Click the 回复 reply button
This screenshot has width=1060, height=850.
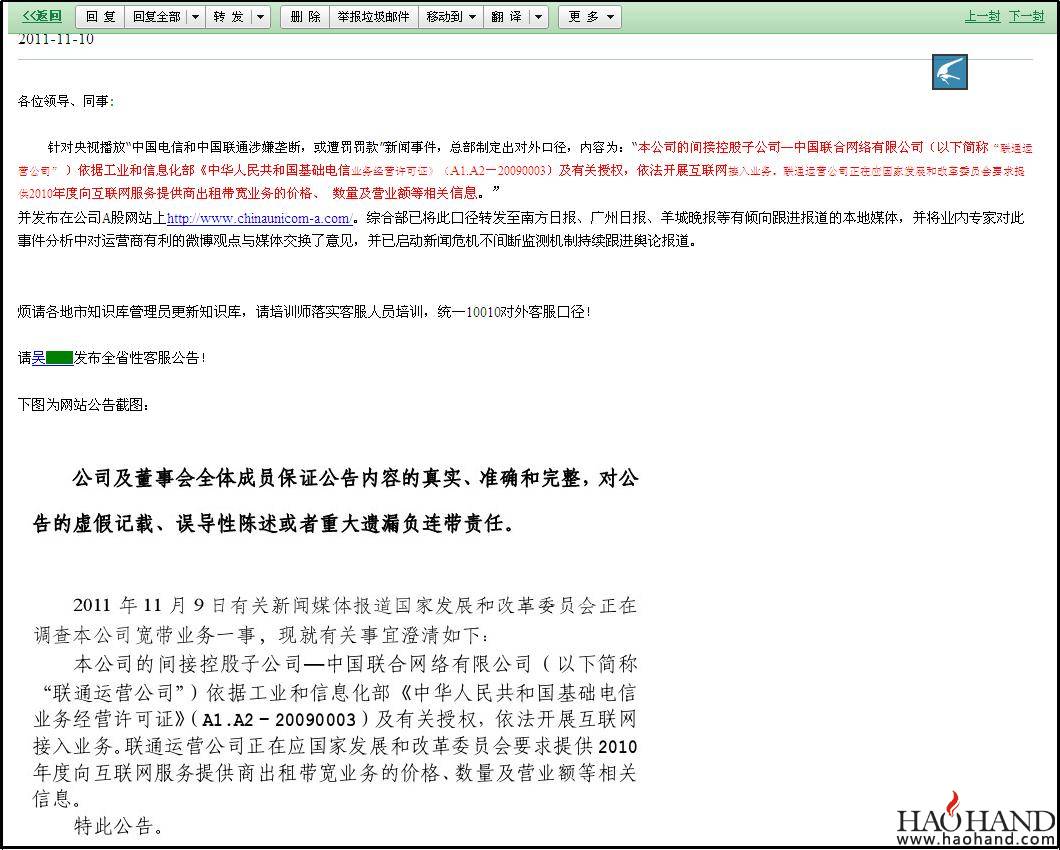[100, 17]
